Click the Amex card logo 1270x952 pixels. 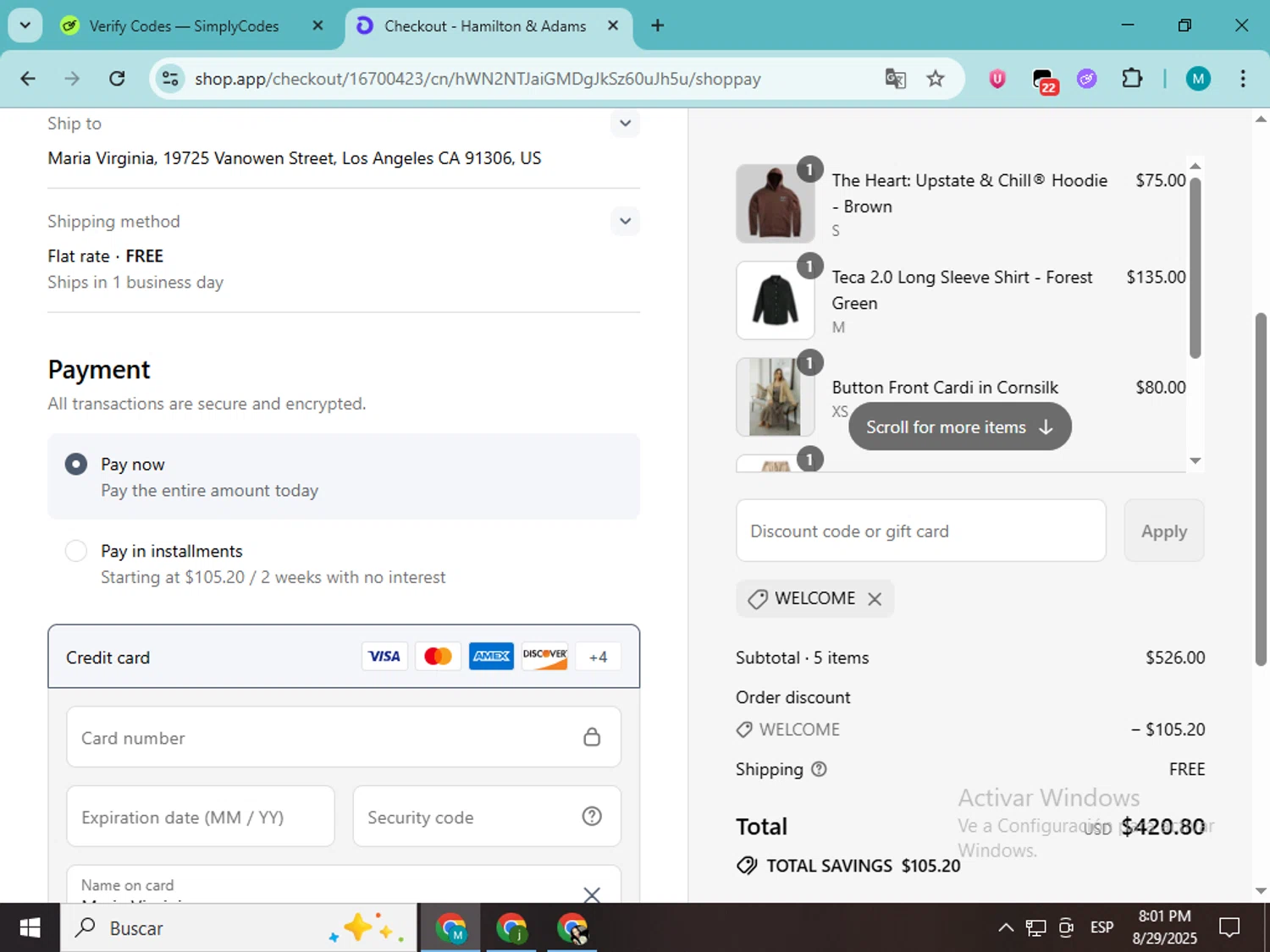[491, 656]
